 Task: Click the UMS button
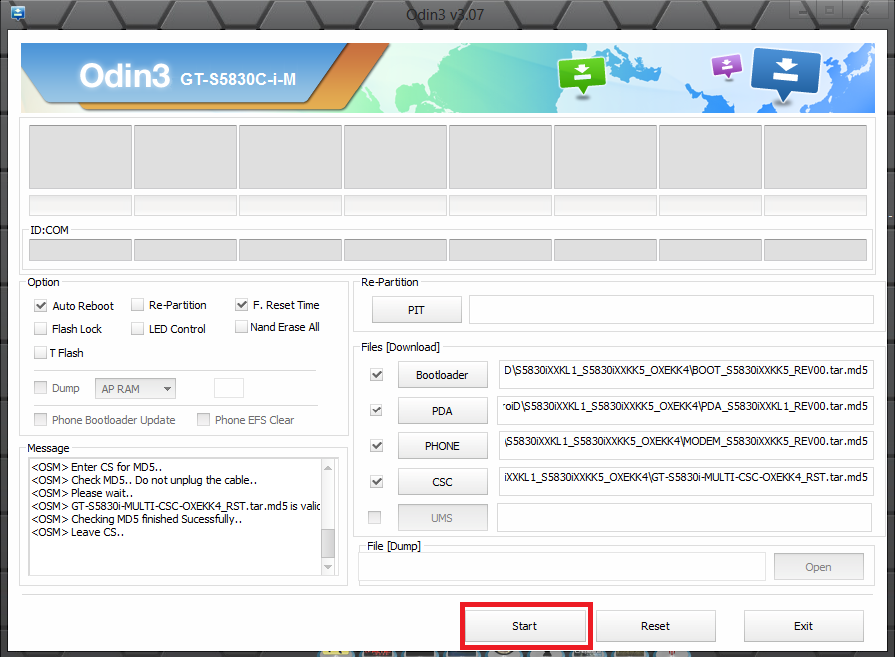tap(442, 518)
